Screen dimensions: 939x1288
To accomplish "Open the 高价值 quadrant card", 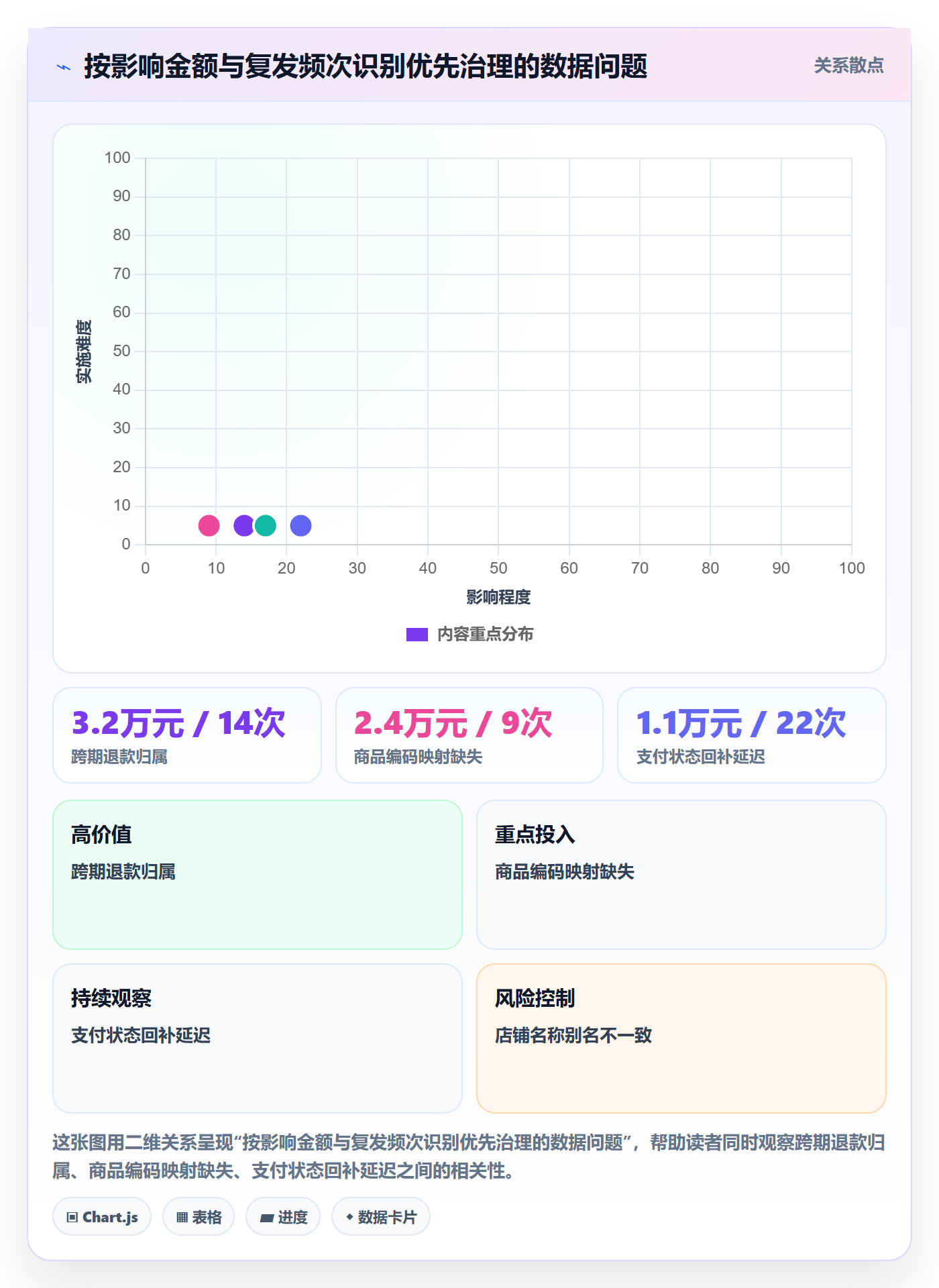I will pyautogui.click(x=258, y=875).
